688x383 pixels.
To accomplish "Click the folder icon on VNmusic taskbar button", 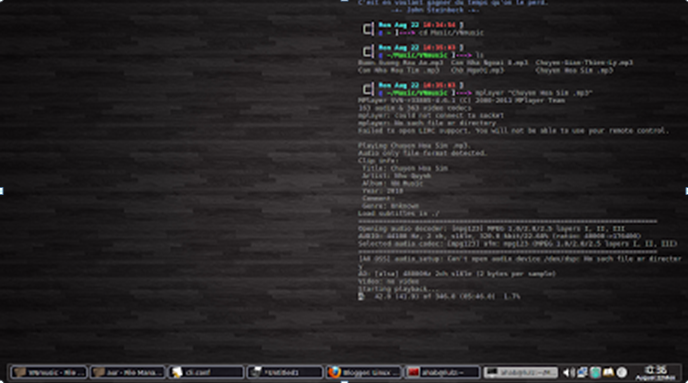I will pos(19,372).
